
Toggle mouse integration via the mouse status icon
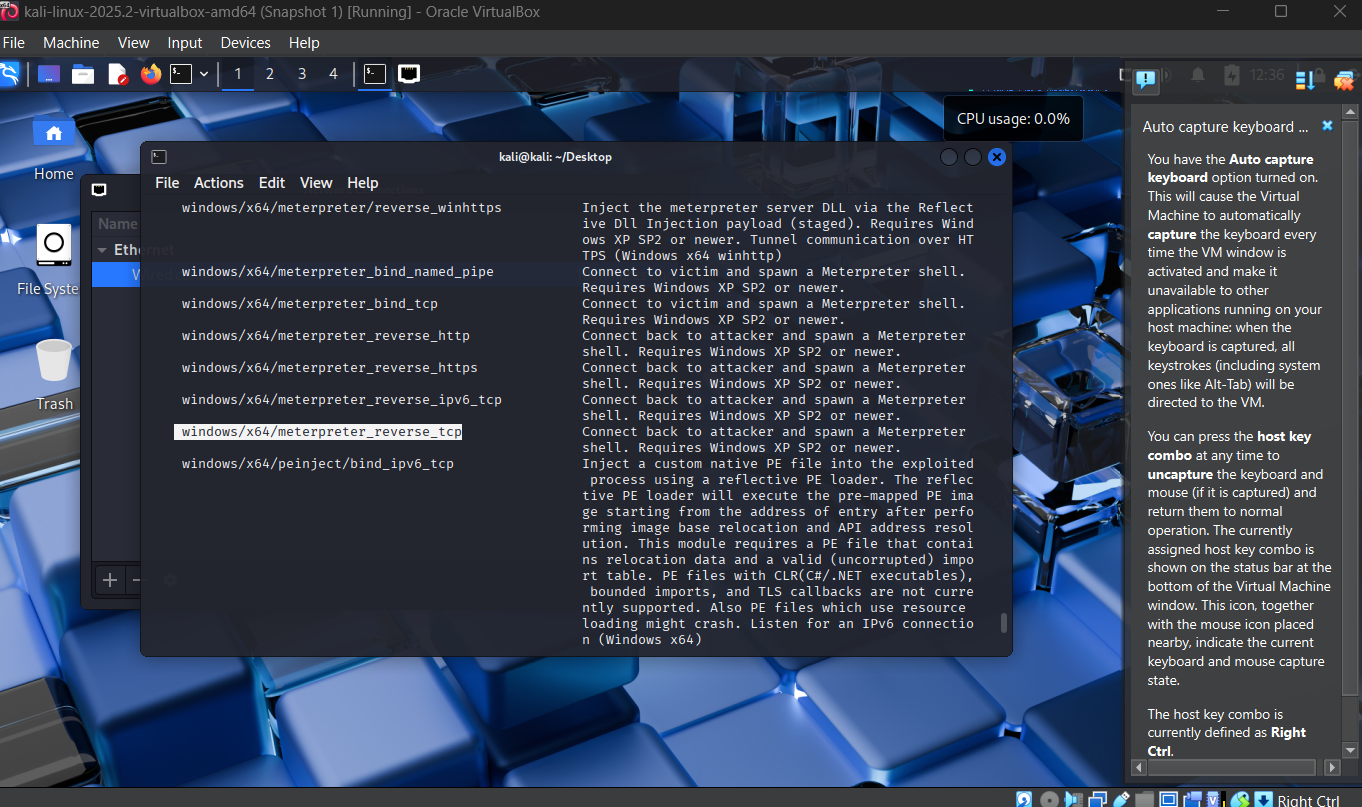pos(1238,799)
